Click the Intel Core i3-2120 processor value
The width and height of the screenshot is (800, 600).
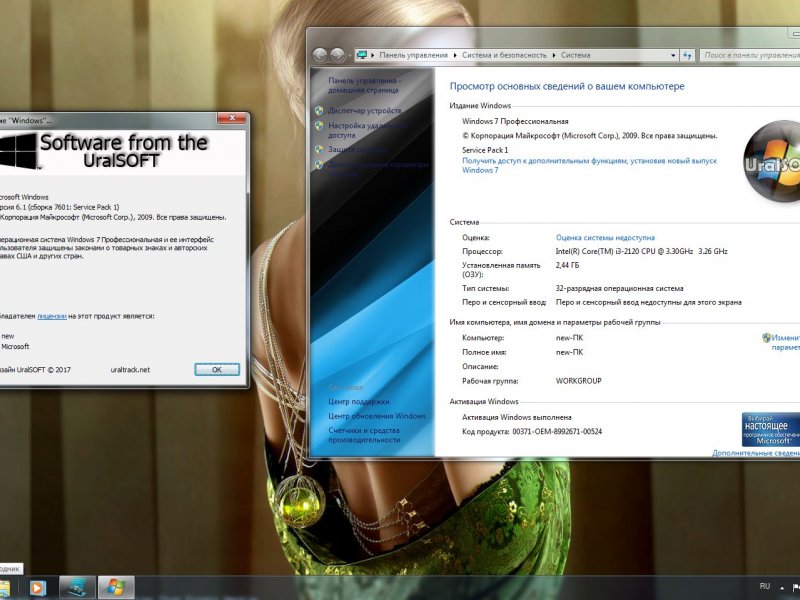(641, 251)
